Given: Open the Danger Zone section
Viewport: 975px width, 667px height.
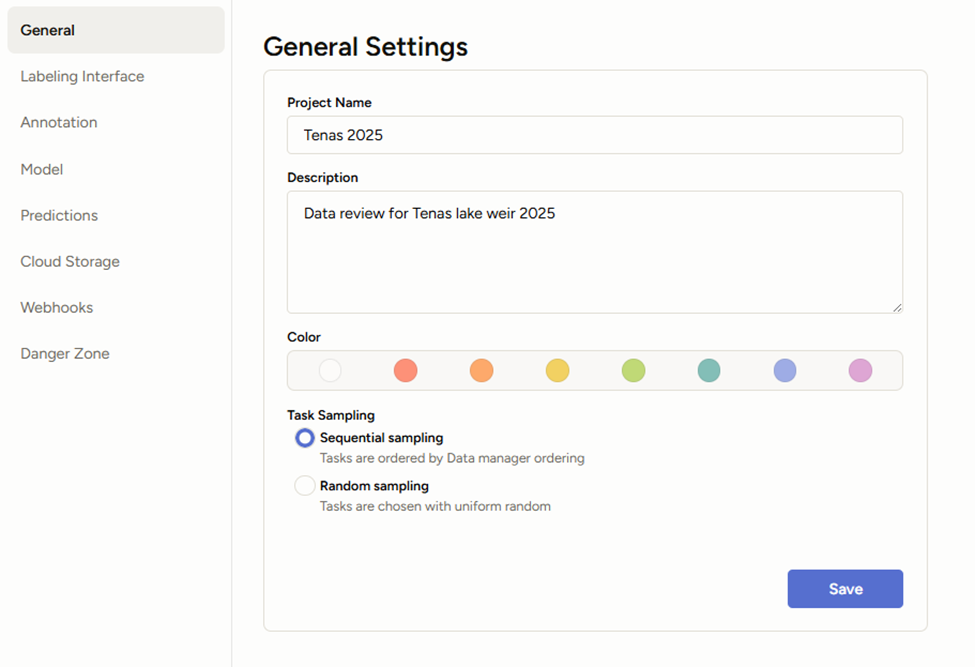Looking at the screenshot, I should click(64, 353).
